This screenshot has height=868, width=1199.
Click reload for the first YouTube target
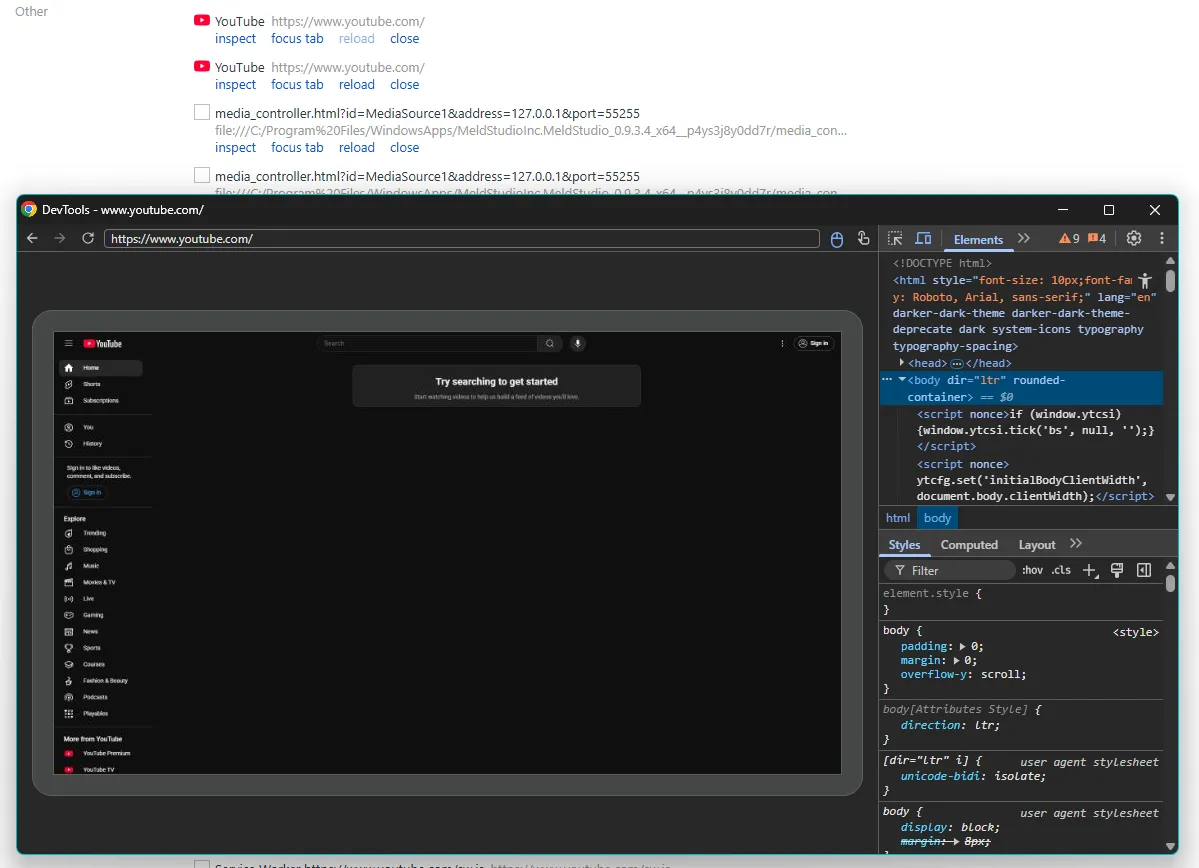(x=356, y=38)
